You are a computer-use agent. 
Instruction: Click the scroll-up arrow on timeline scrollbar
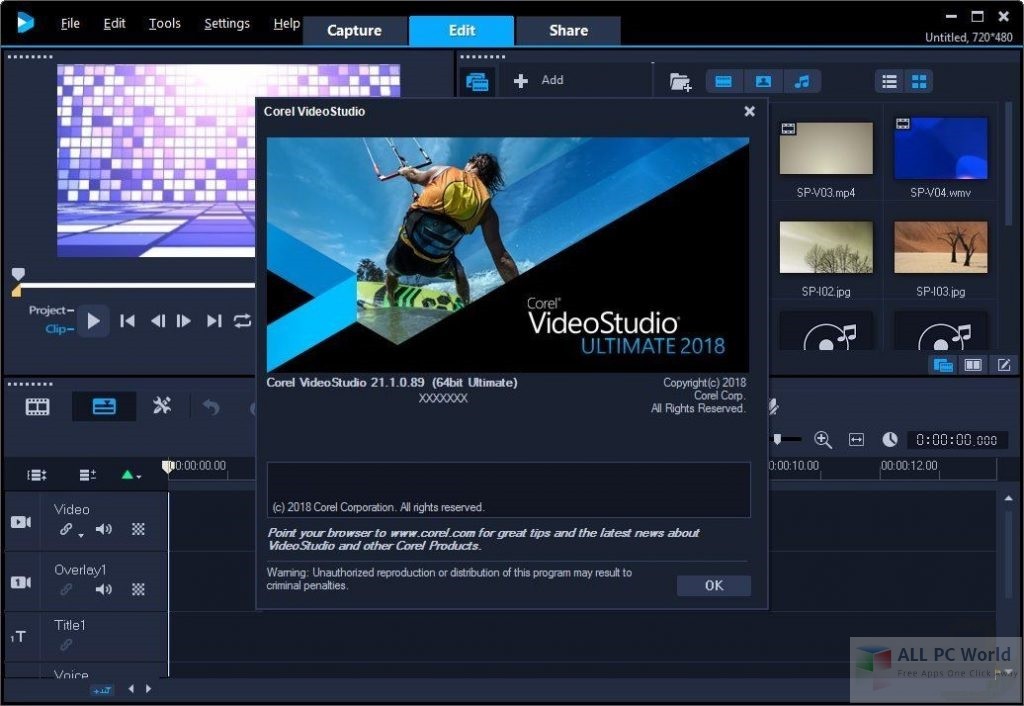tap(1008, 498)
